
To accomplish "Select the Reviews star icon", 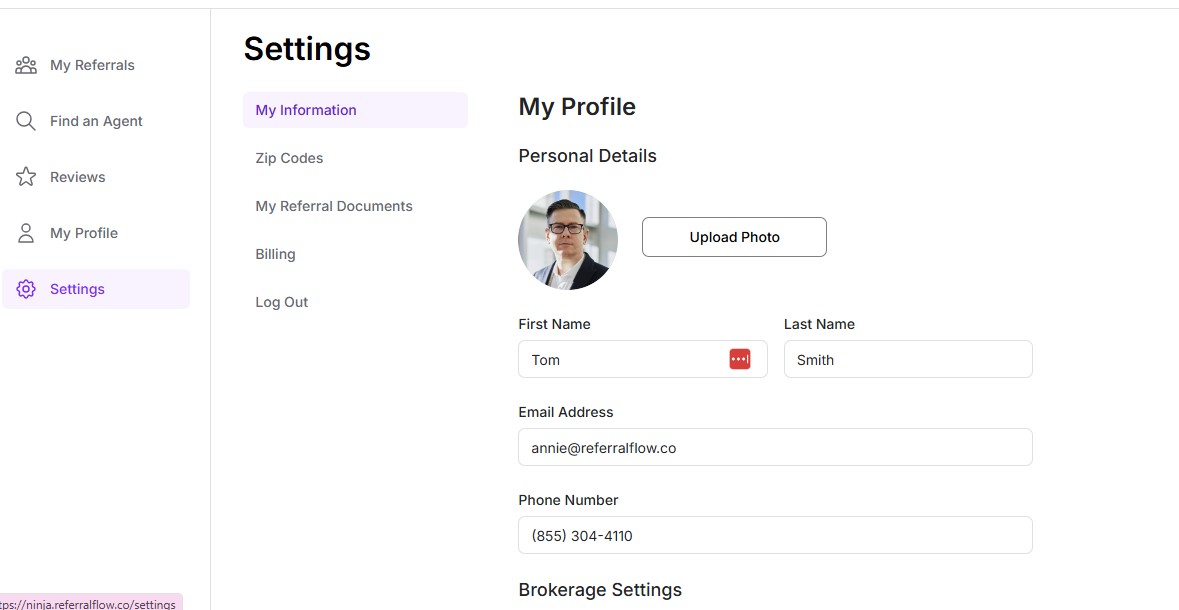I will [26, 176].
